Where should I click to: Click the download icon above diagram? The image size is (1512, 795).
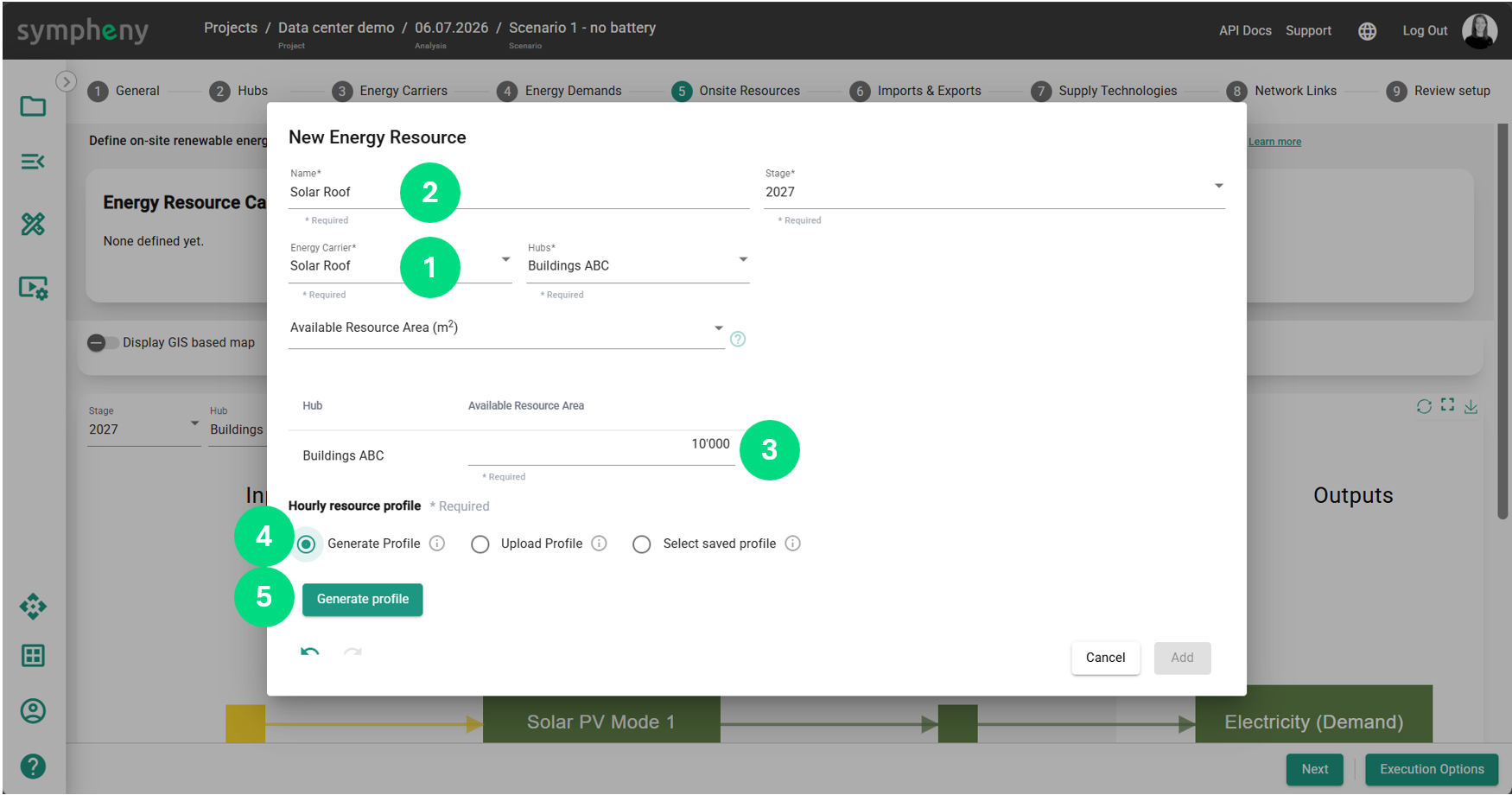1471,406
